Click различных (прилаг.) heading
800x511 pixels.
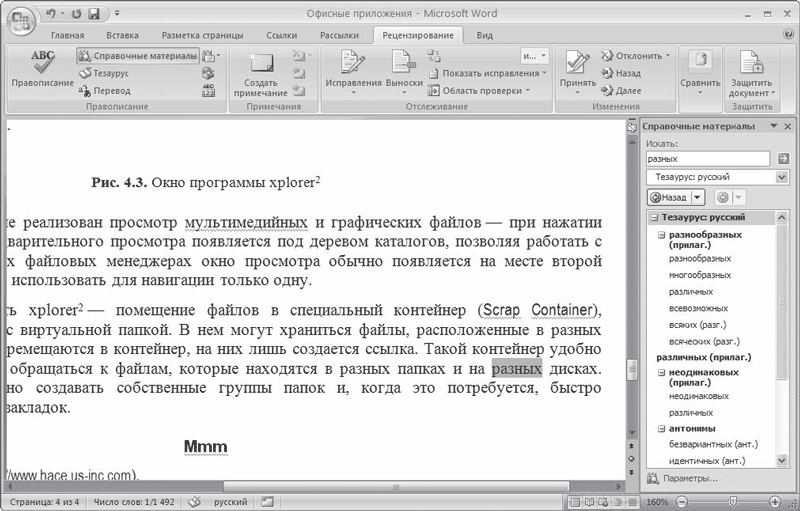coord(704,357)
